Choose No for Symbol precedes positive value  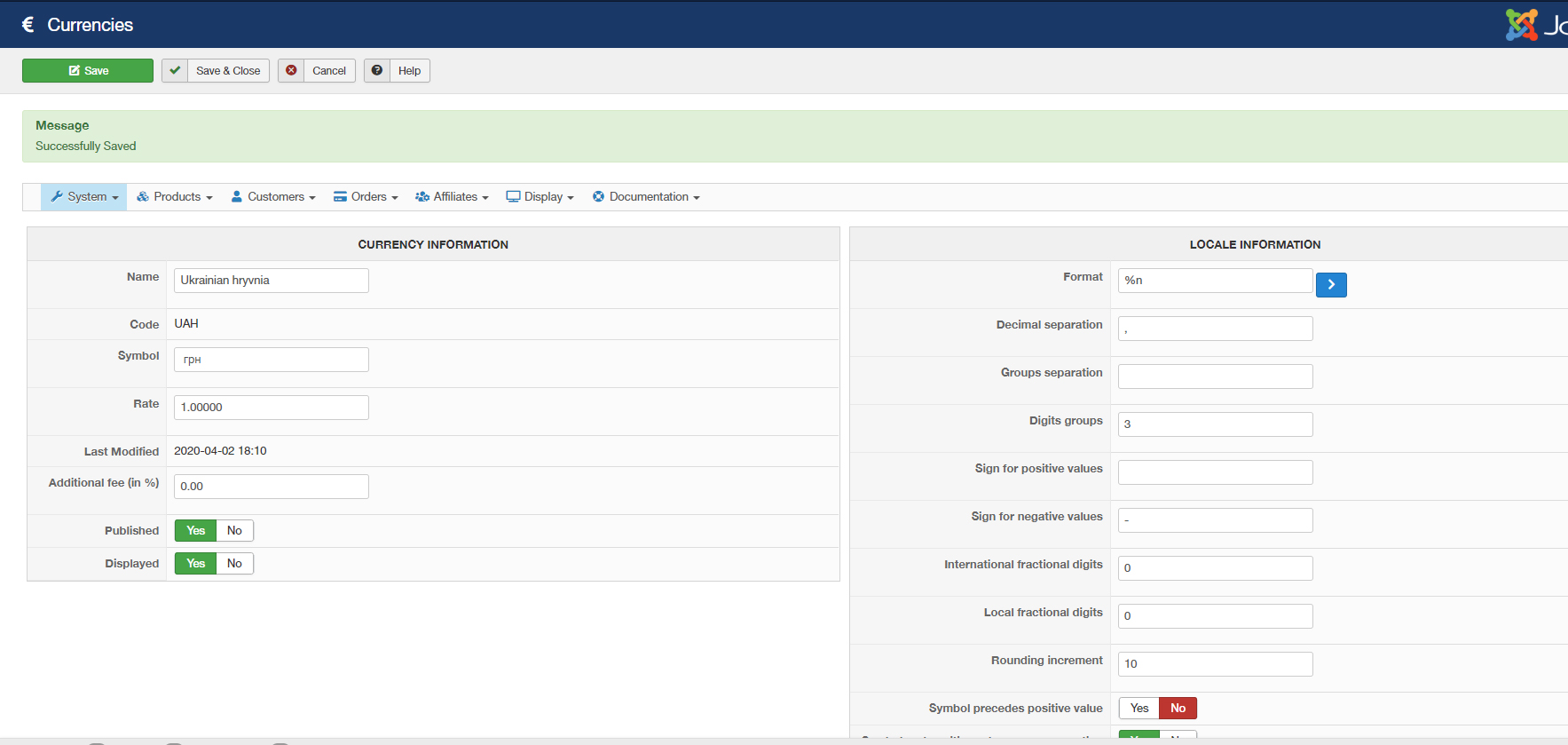[1178, 709]
